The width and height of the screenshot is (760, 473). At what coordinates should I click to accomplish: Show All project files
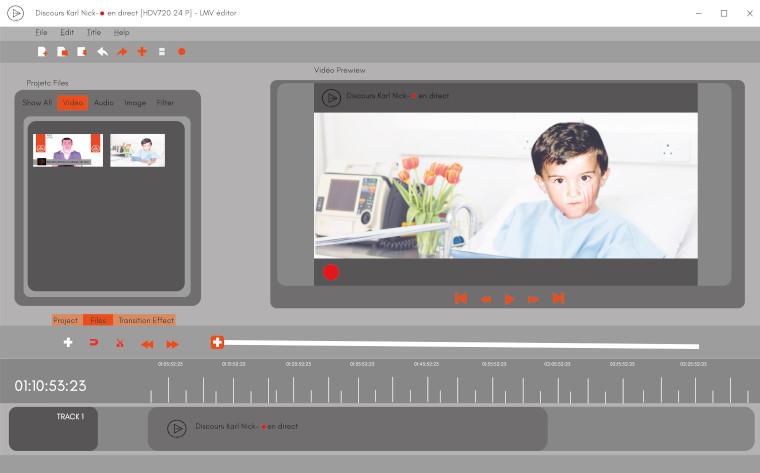click(37, 103)
